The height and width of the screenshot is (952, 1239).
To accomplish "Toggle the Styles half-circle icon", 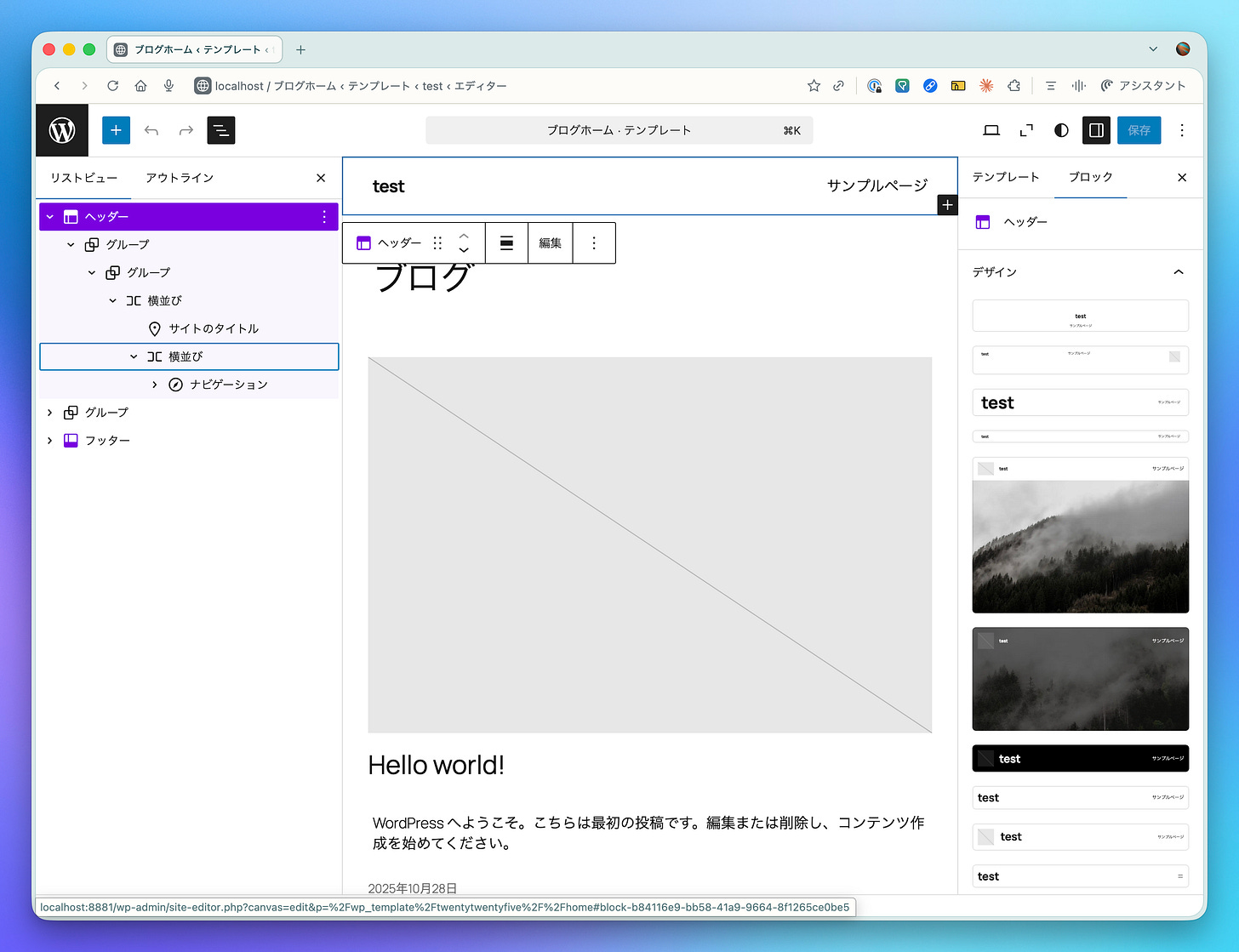I will pyautogui.click(x=1061, y=130).
